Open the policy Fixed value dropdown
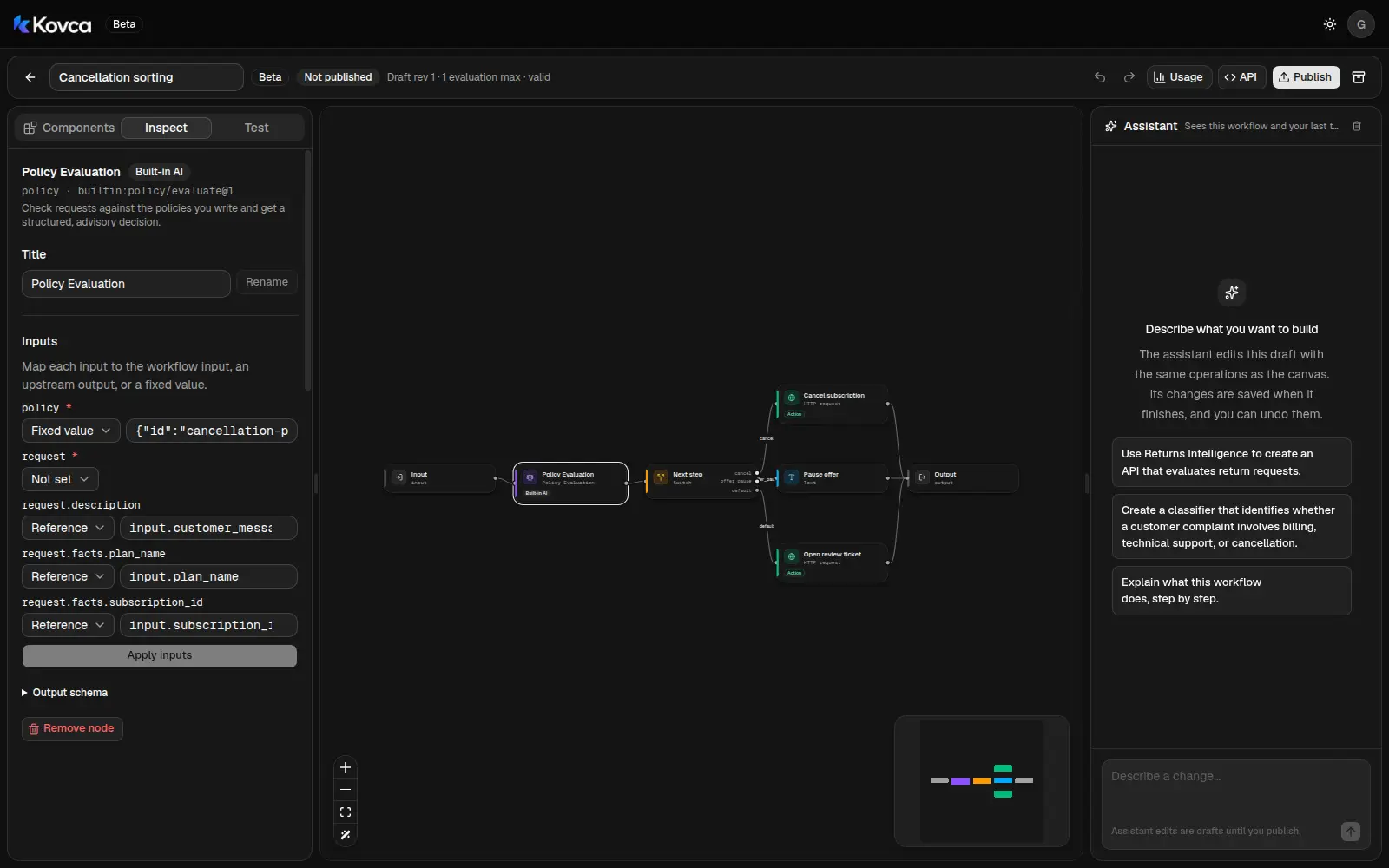Screen dimensions: 1389x868 [70, 431]
